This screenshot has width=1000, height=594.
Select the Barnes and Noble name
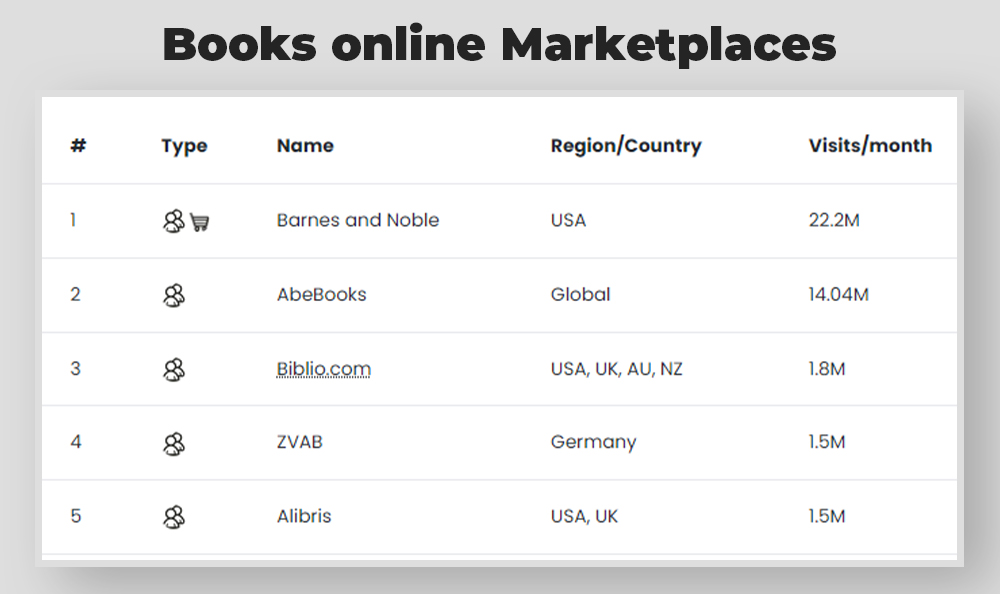(x=358, y=220)
